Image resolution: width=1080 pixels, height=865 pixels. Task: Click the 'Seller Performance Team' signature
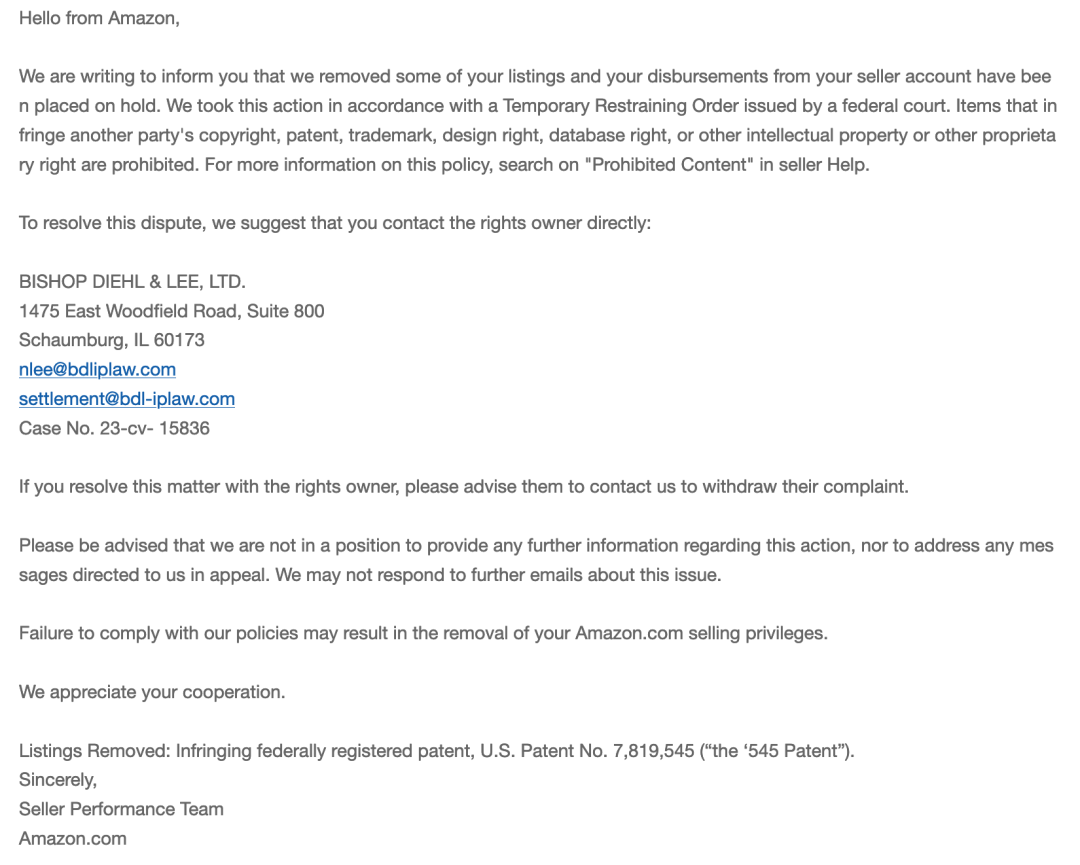(121, 809)
